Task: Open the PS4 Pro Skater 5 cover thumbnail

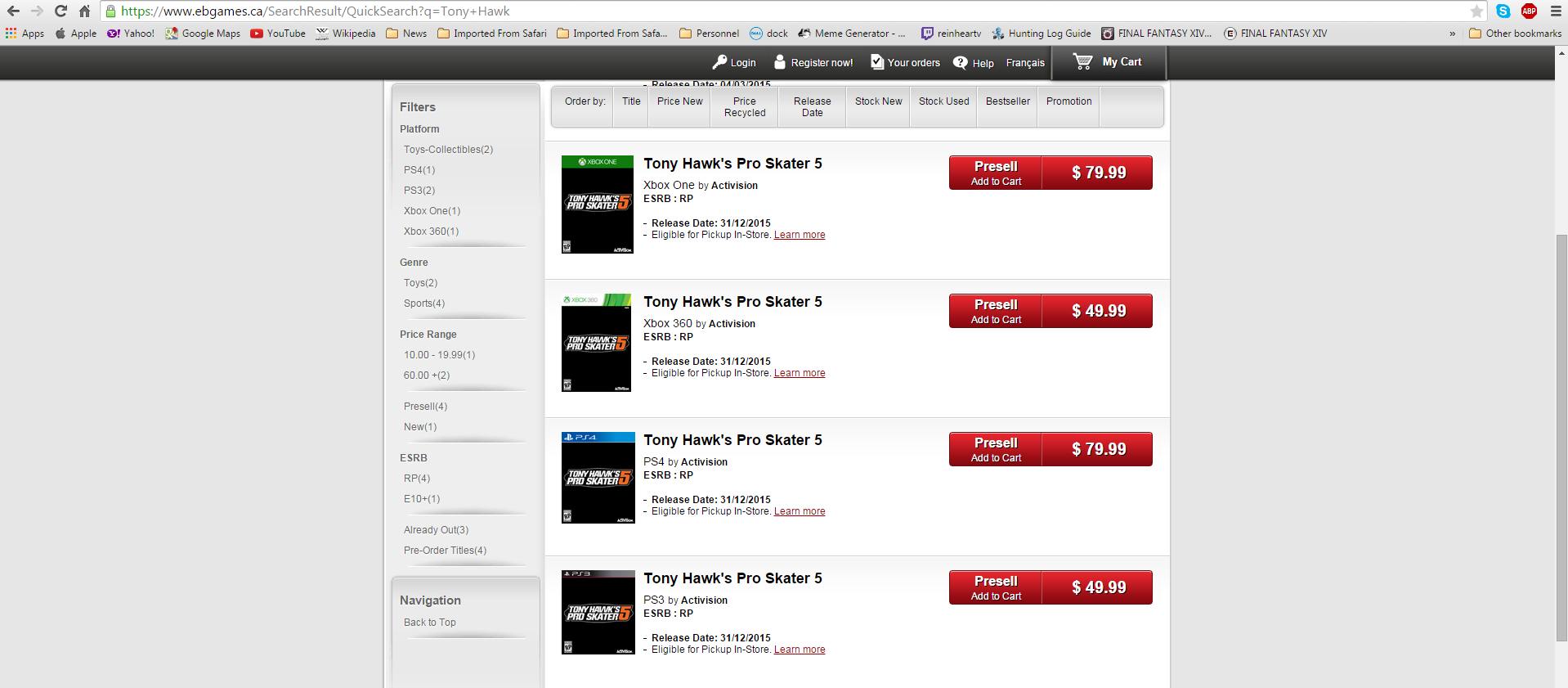Action: 598,478
